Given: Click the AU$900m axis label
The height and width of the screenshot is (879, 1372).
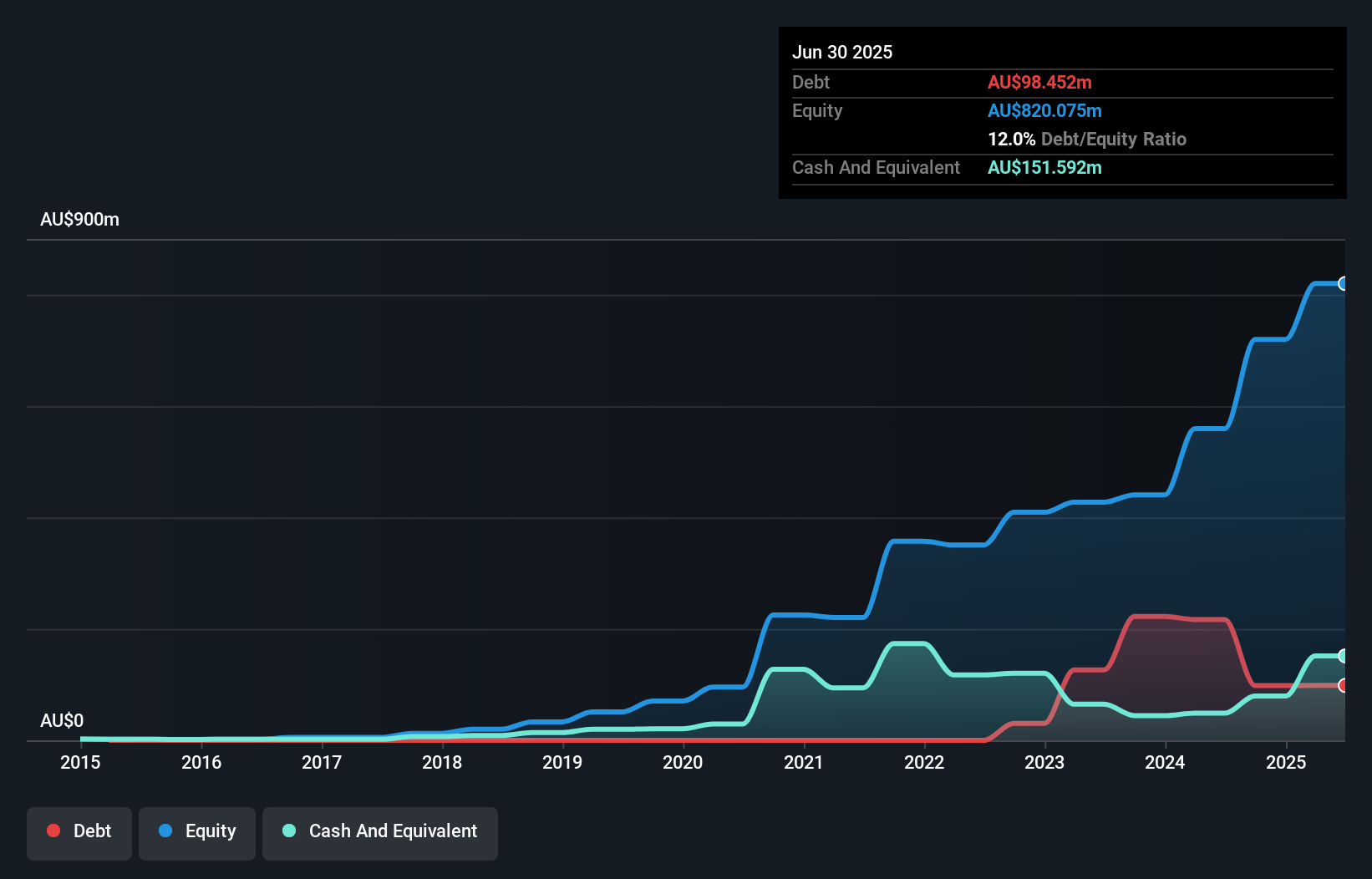Looking at the screenshot, I should tap(79, 219).
